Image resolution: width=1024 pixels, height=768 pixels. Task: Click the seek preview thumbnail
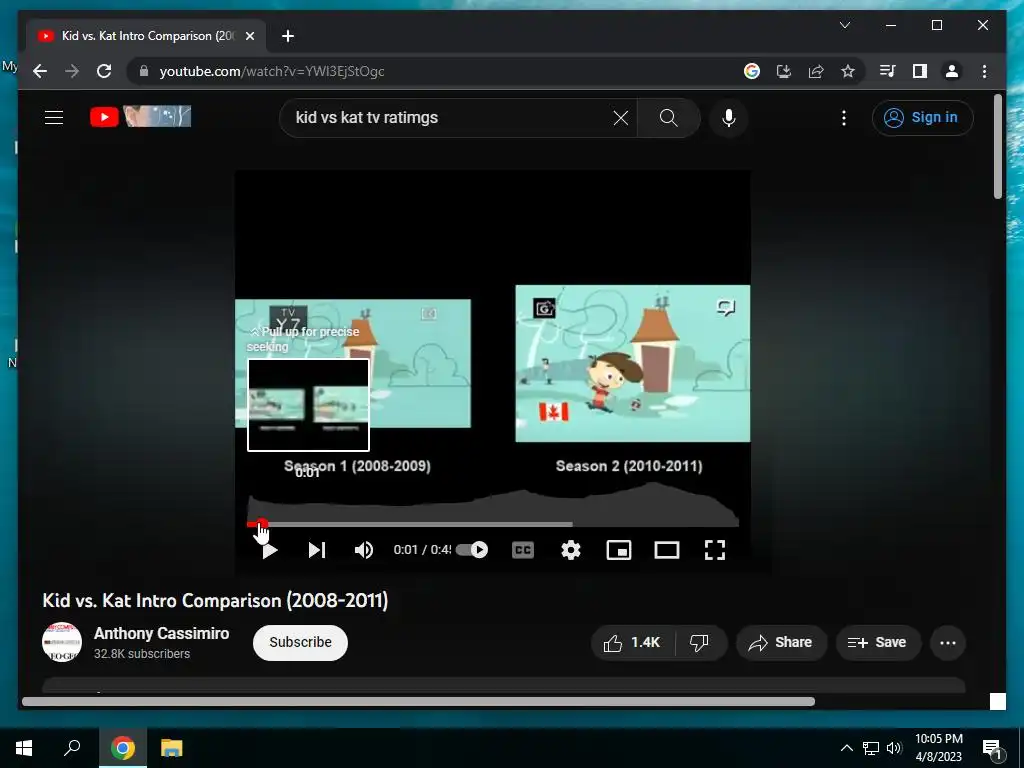[x=308, y=405]
